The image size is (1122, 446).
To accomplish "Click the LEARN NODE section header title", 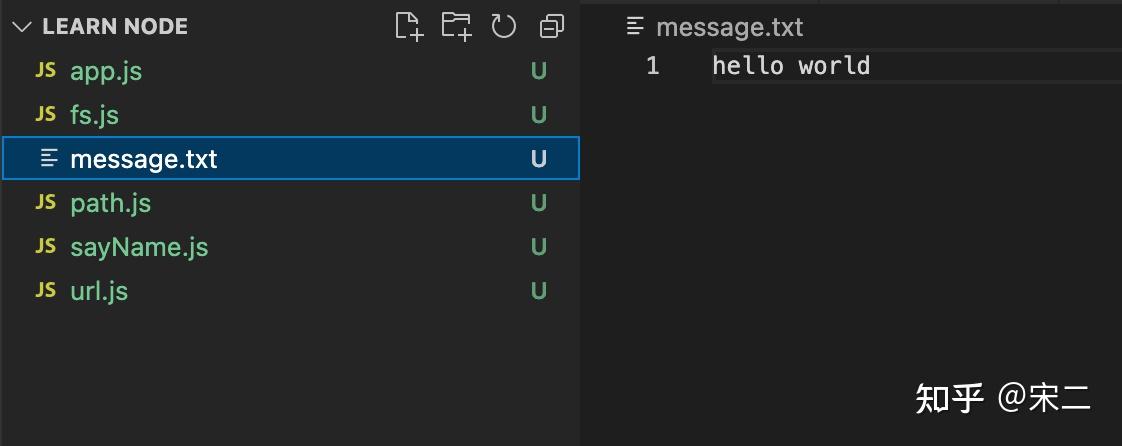I will tap(115, 27).
